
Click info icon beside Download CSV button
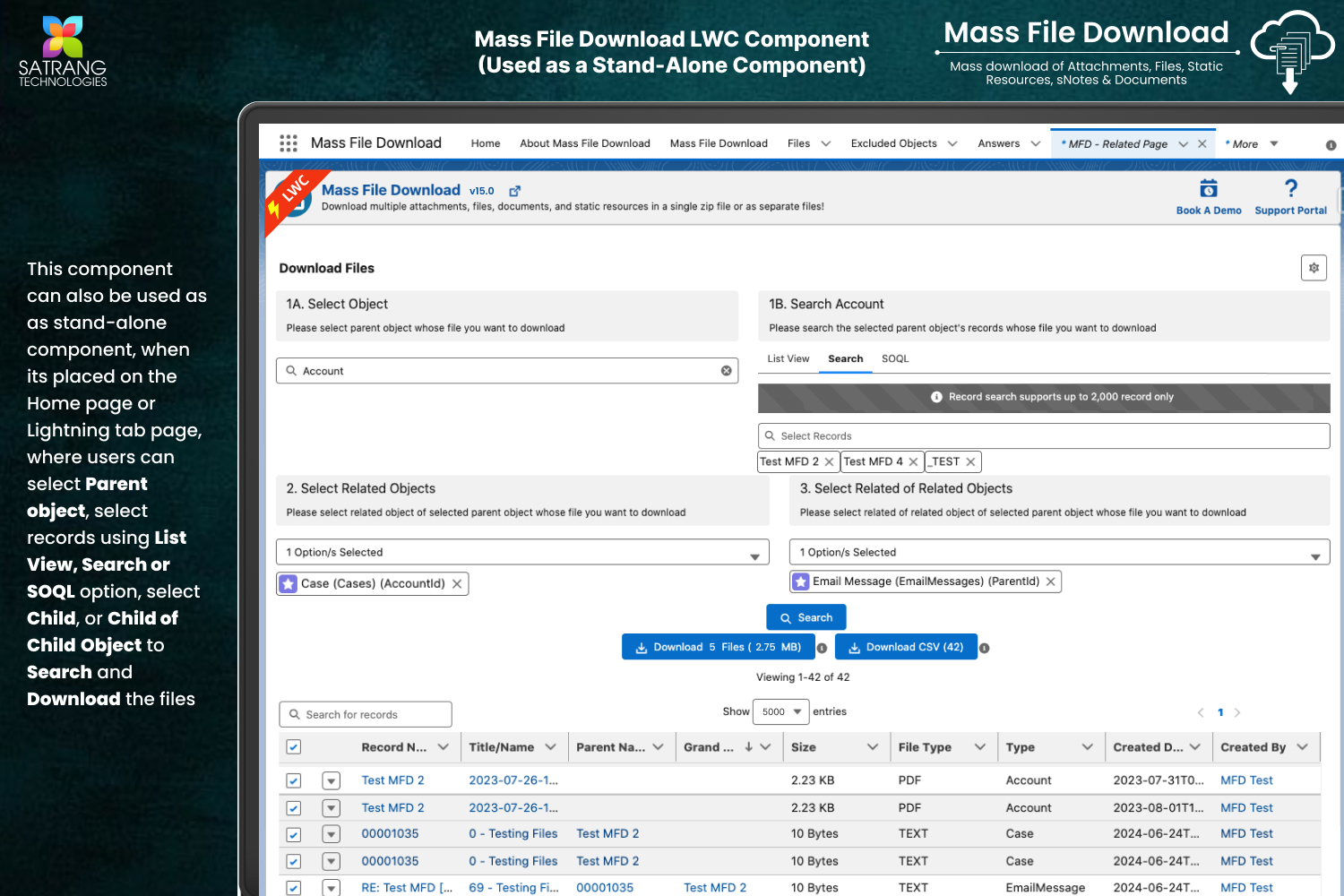click(x=984, y=648)
